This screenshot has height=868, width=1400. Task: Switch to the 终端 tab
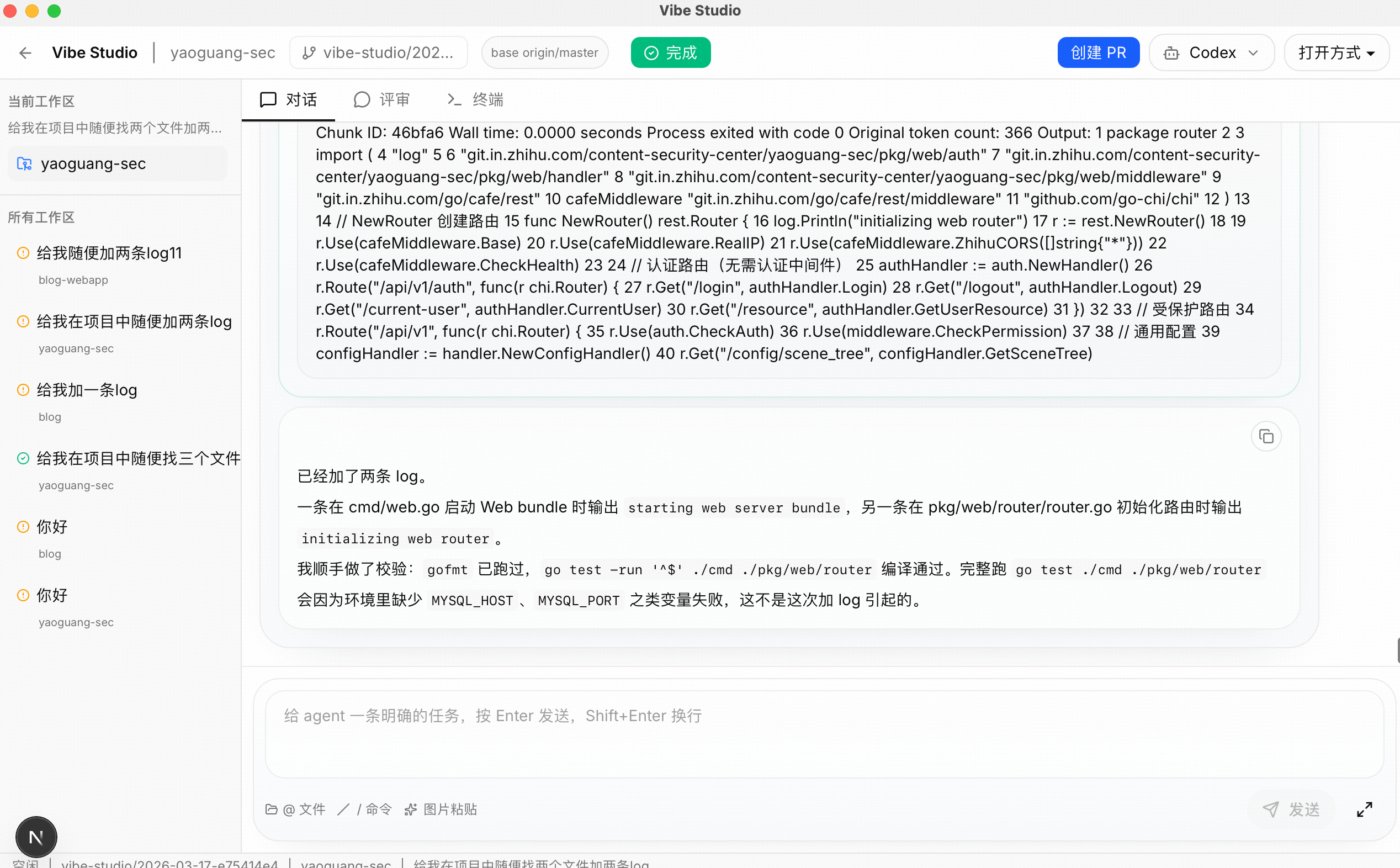[x=475, y=100]
